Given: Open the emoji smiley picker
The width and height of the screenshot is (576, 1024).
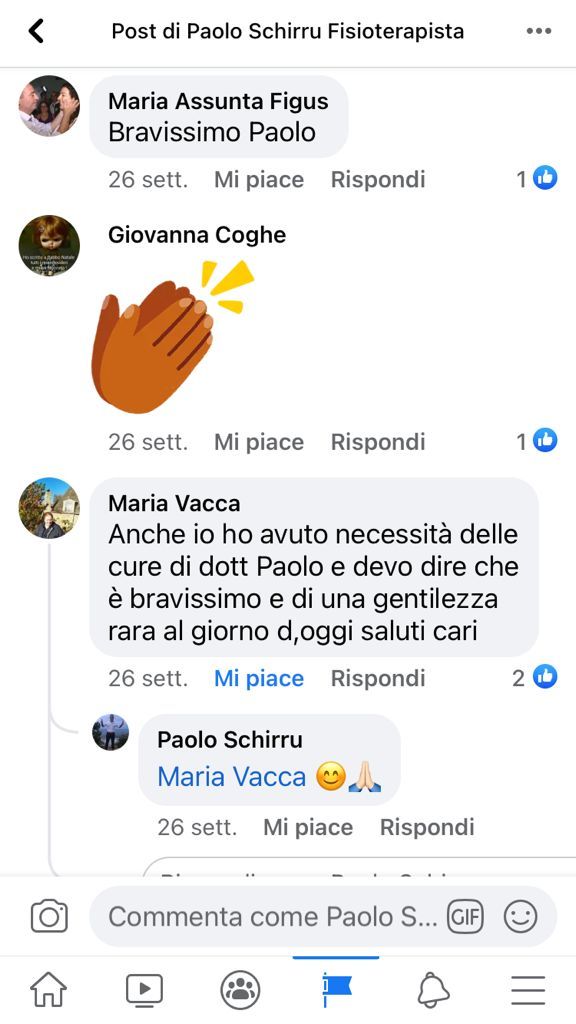Looking at the screenshot, I should (x=520, y=917).
